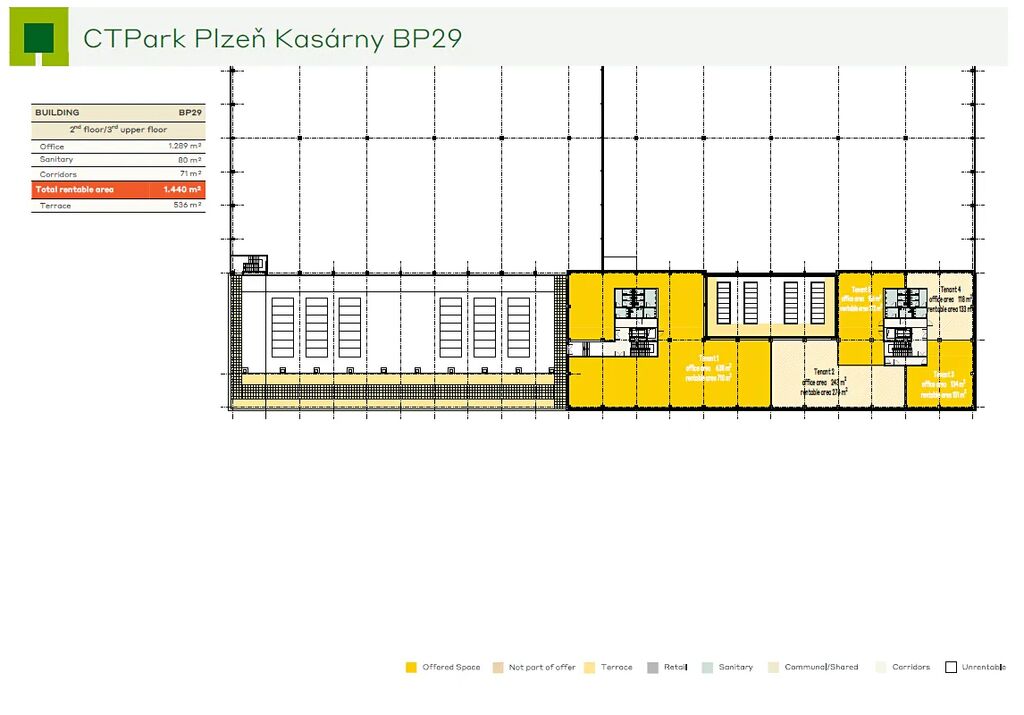Click the rentable area line under Tenant 2

824,392
